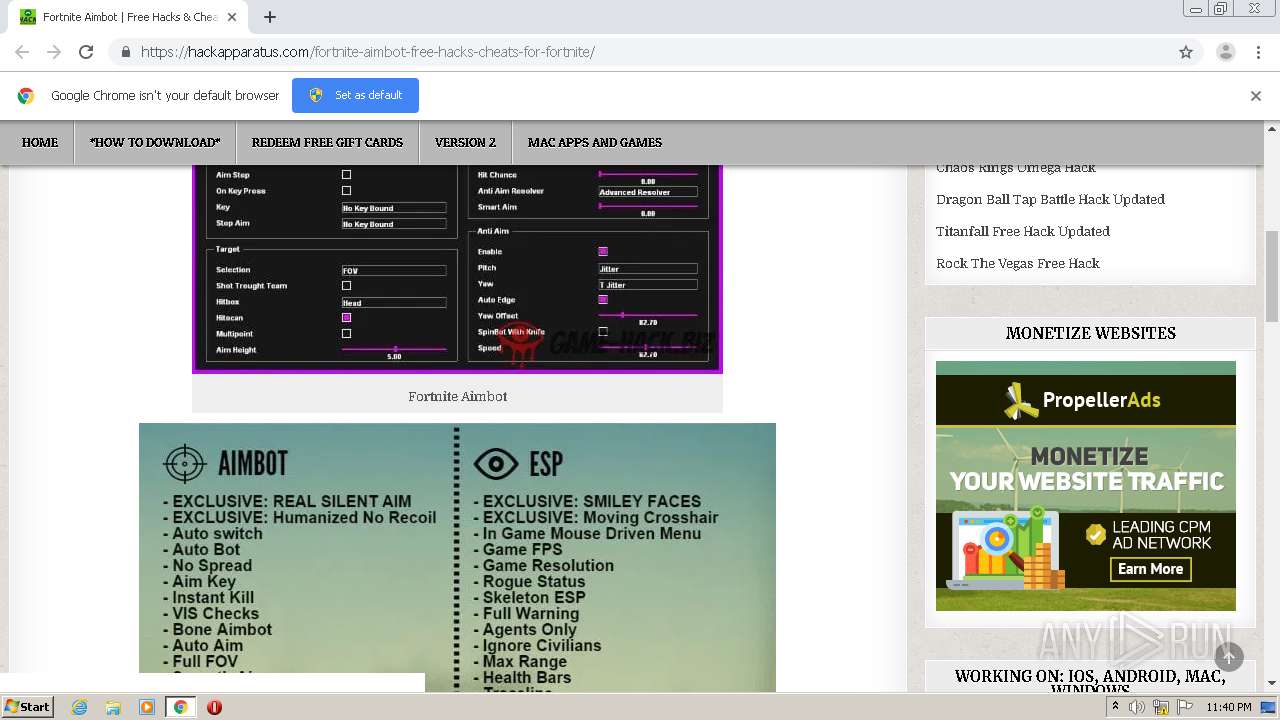Viewport: 1280px width, 720px height.
Task: Go back with the browser back arrow
Action: (22, 52)
